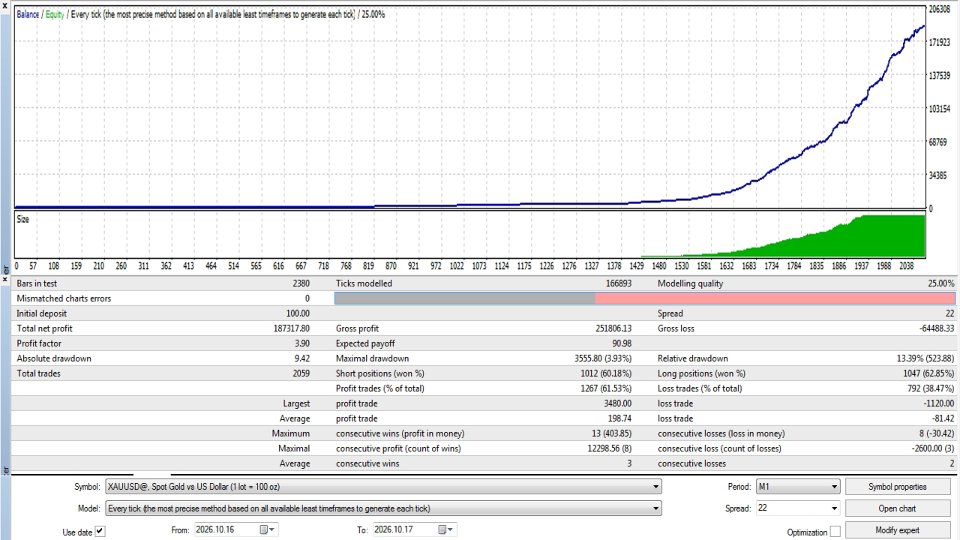The width and height of the screenshot is (960, 540).
Task: Click the Open chart button
Action: click(x=897, y=508)
